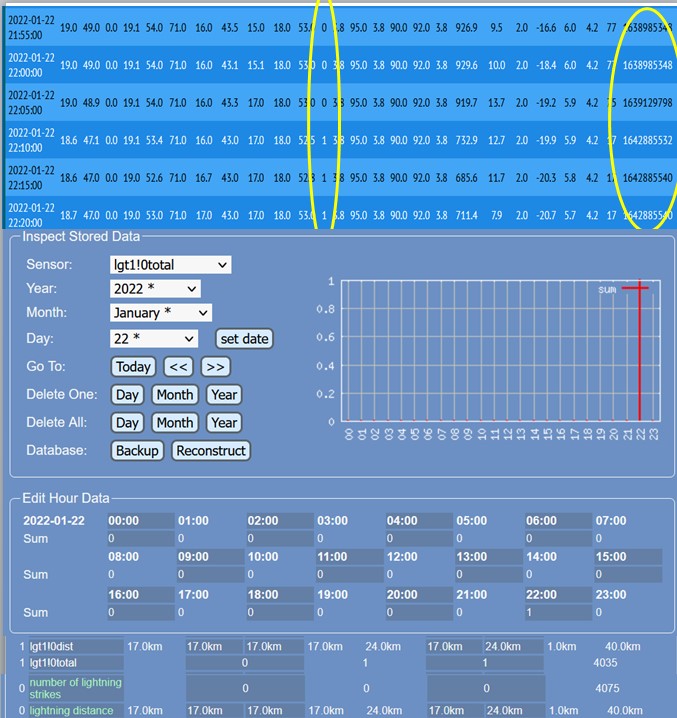Click Year button in Delete All row
This screenshot has width=677, height=718.
224,423
